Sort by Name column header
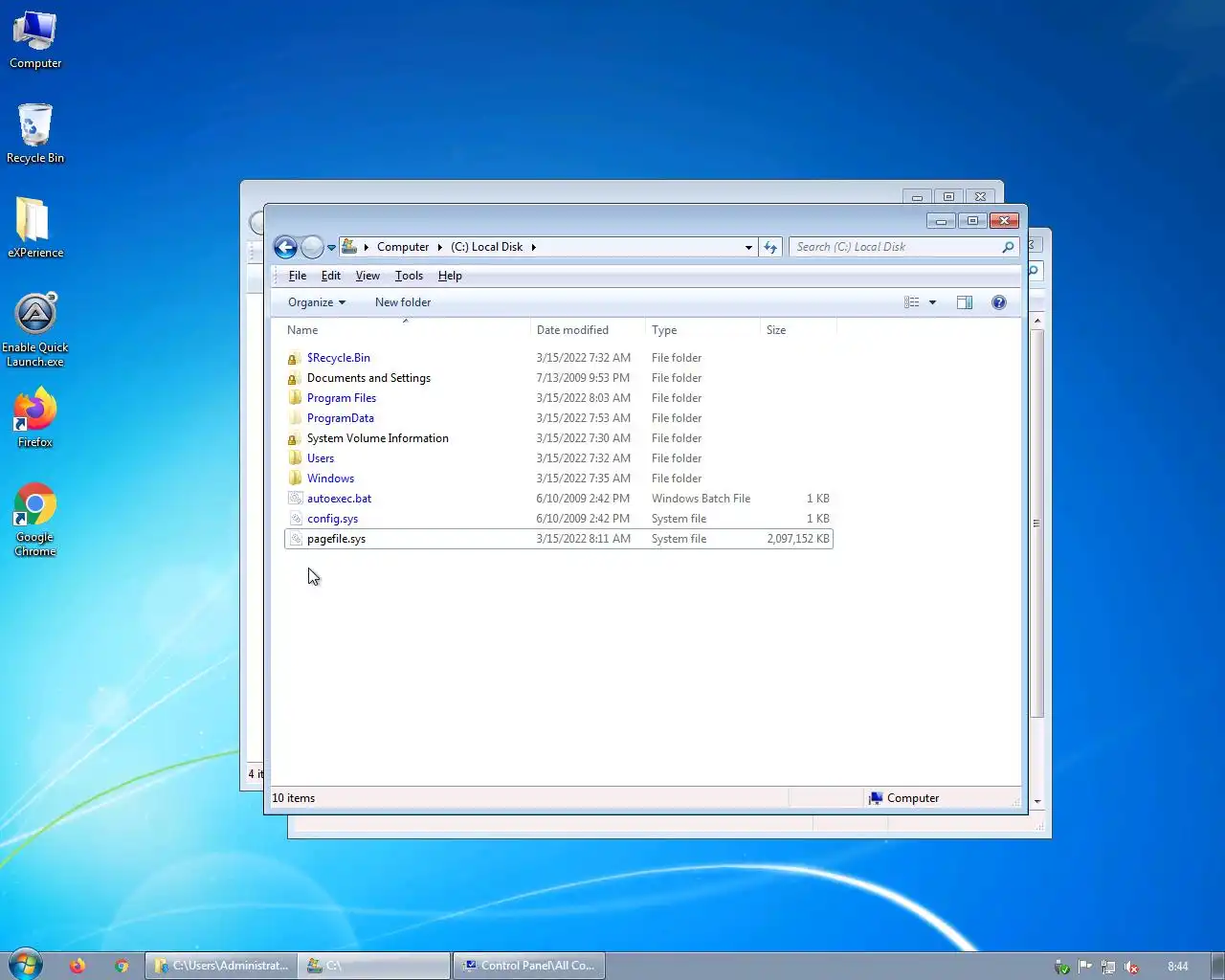1225x980 pixels. [406, 330]
